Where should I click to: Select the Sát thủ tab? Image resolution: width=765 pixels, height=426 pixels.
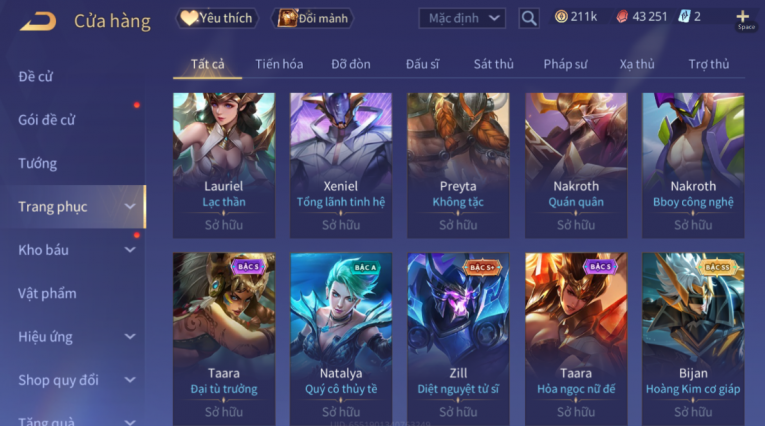[x=493, y=64]
